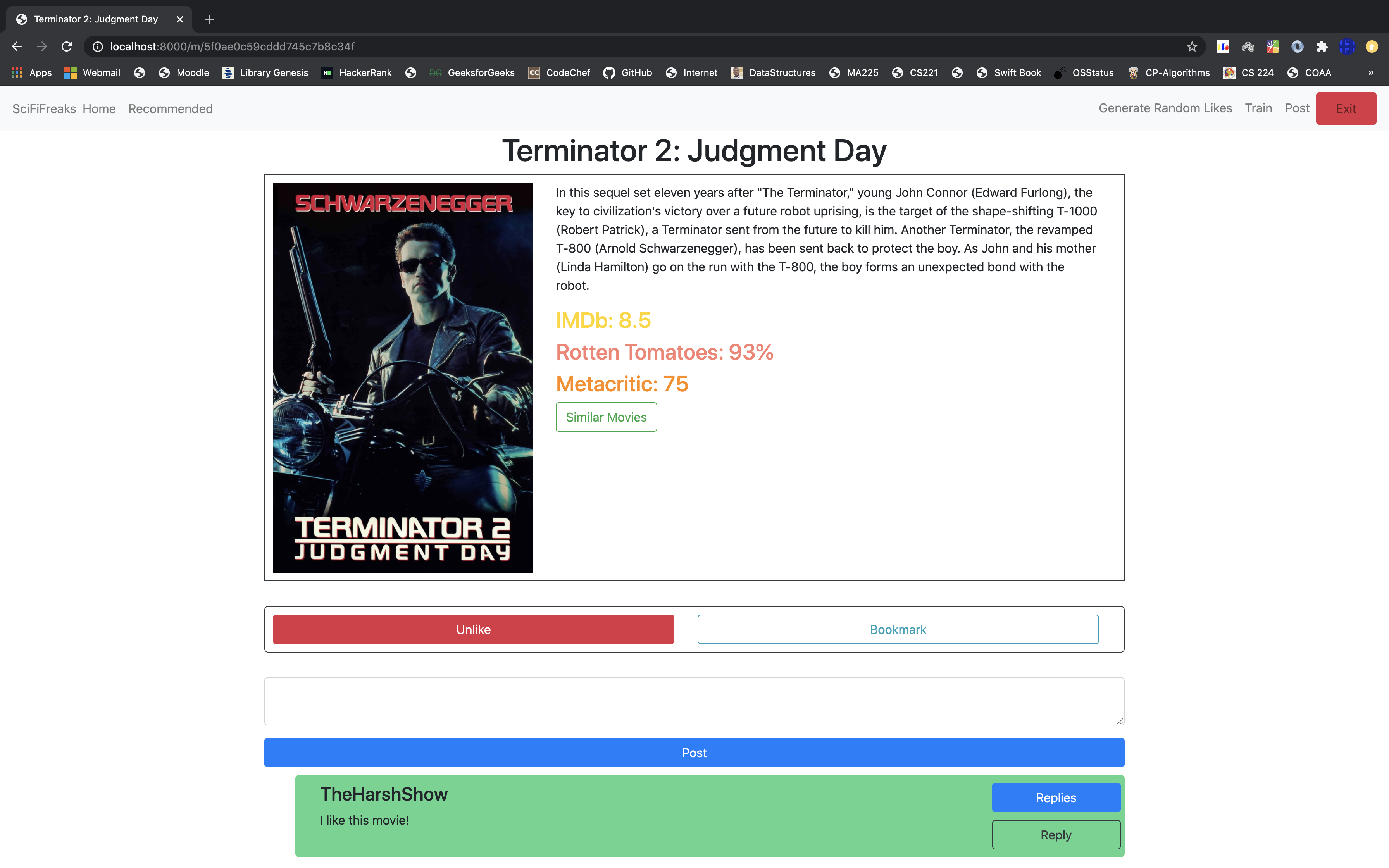The width and height of the screenshot is (1389, 868).
Task: Submit comment with the blue Post button
Action: click(x=694, y=753)
